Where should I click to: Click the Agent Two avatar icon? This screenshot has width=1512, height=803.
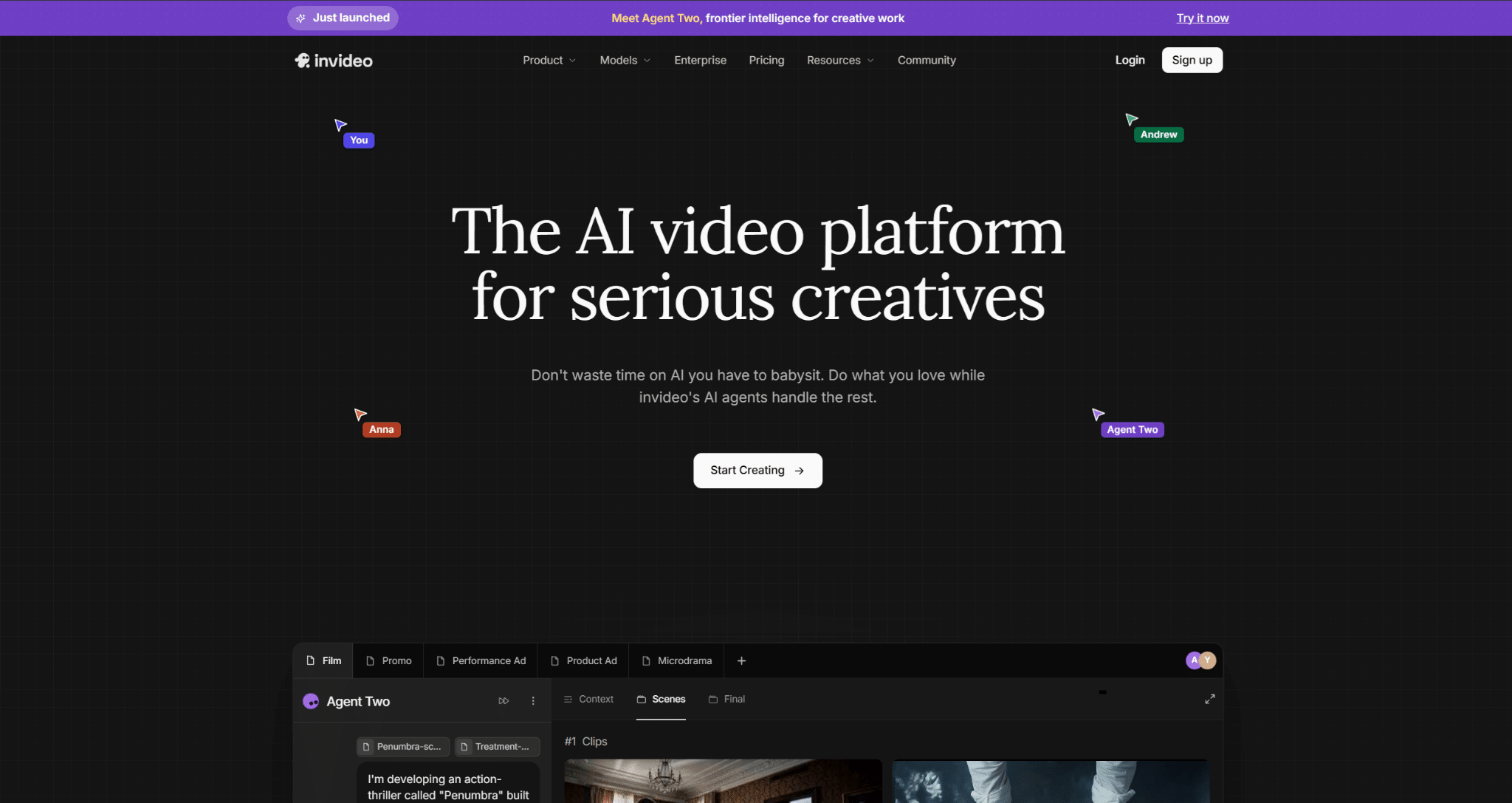click(311, 701)
